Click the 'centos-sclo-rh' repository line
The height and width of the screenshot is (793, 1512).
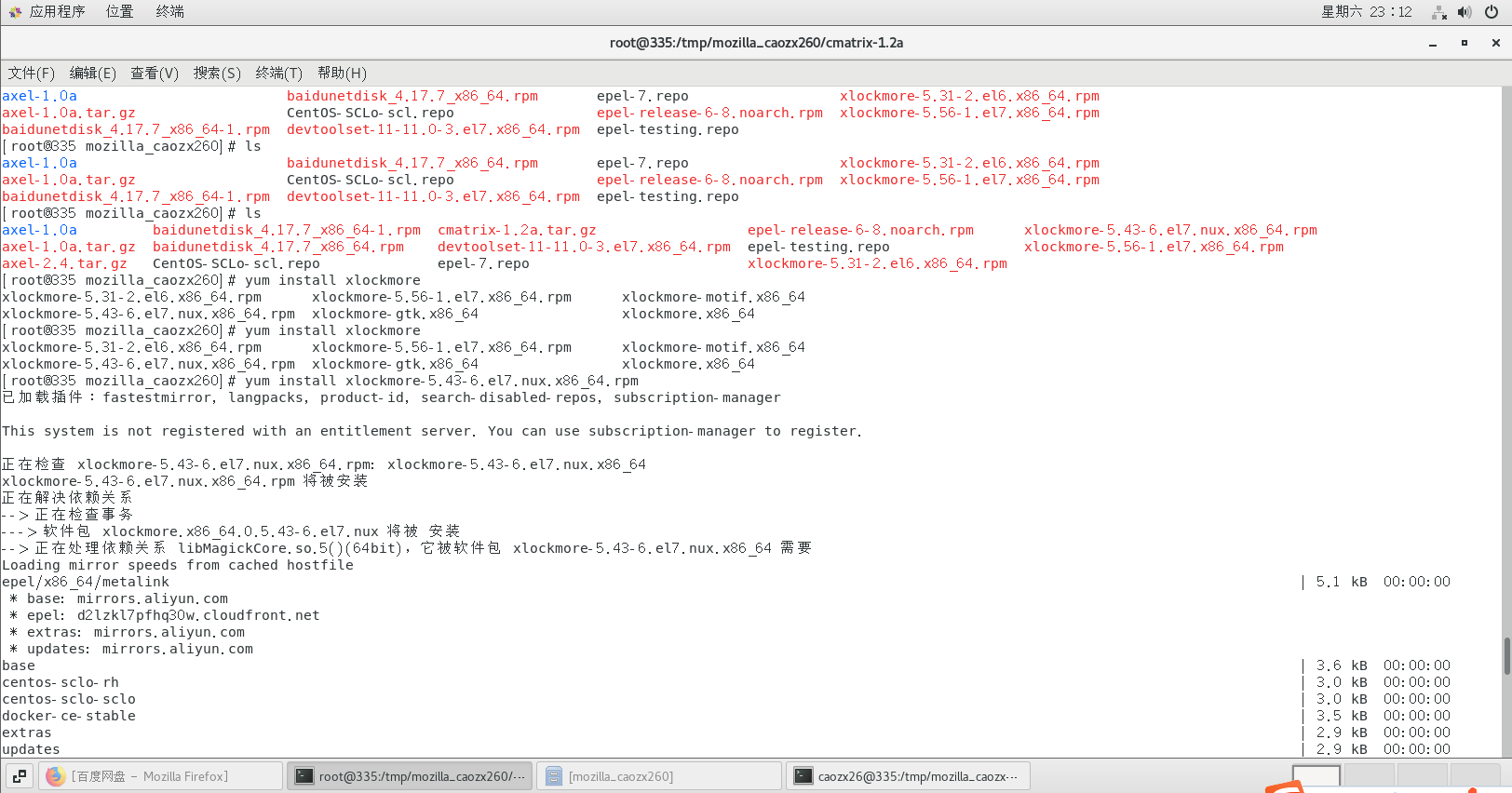61,682
